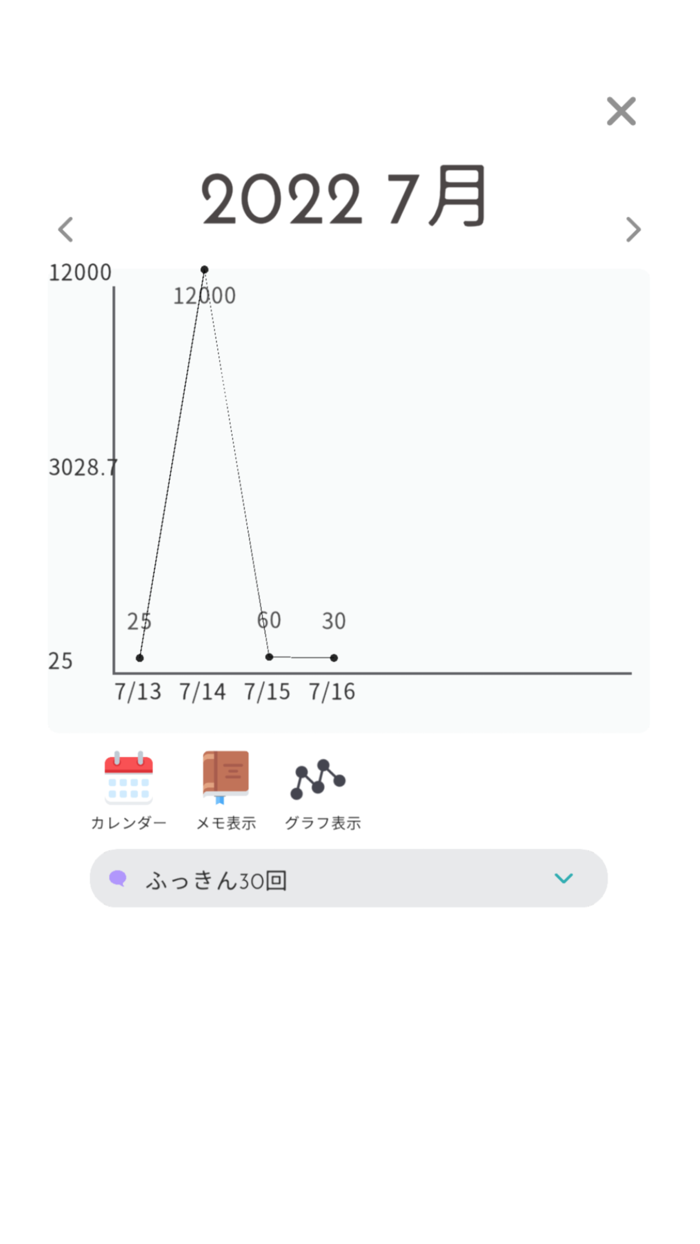The width and height of the screenshot is (700, 1244).
Task: Open the memo book icon
Action: coord(225,777)
